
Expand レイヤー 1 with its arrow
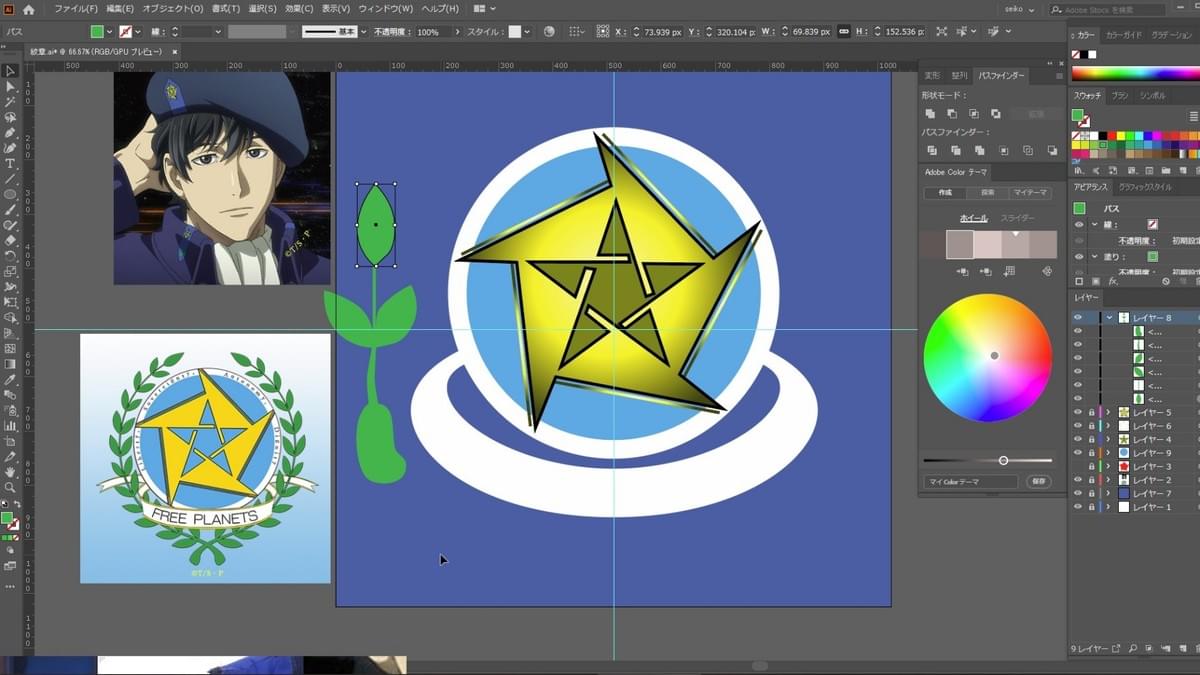point(1108,507)
